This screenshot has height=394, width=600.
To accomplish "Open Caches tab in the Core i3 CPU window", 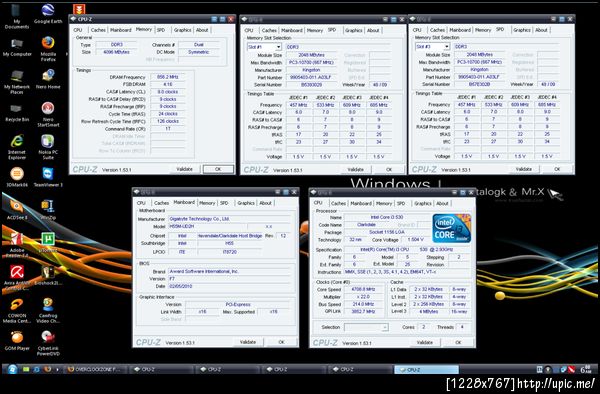I will coord(338,204).
